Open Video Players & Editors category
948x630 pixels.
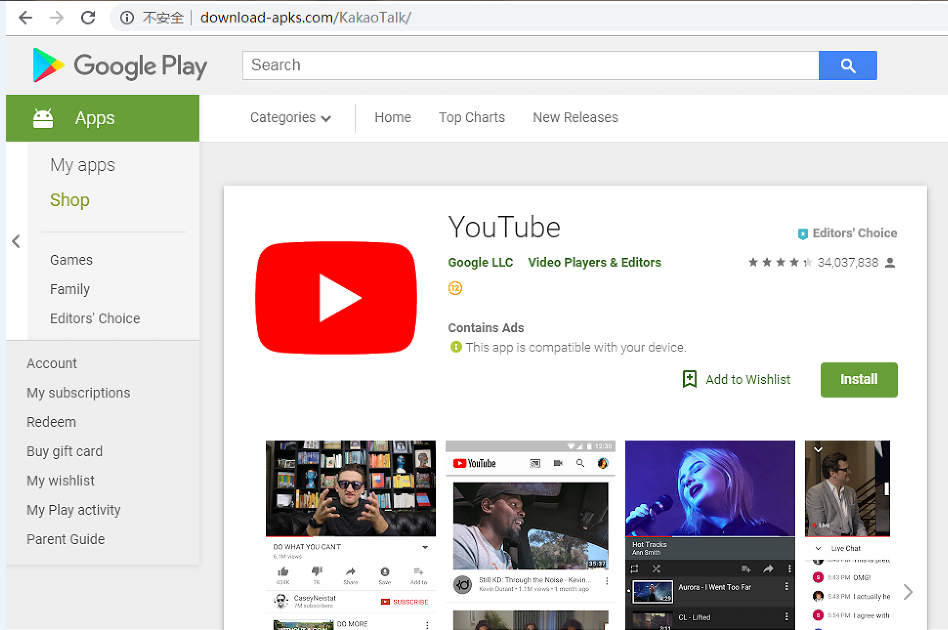pos(594,262)
